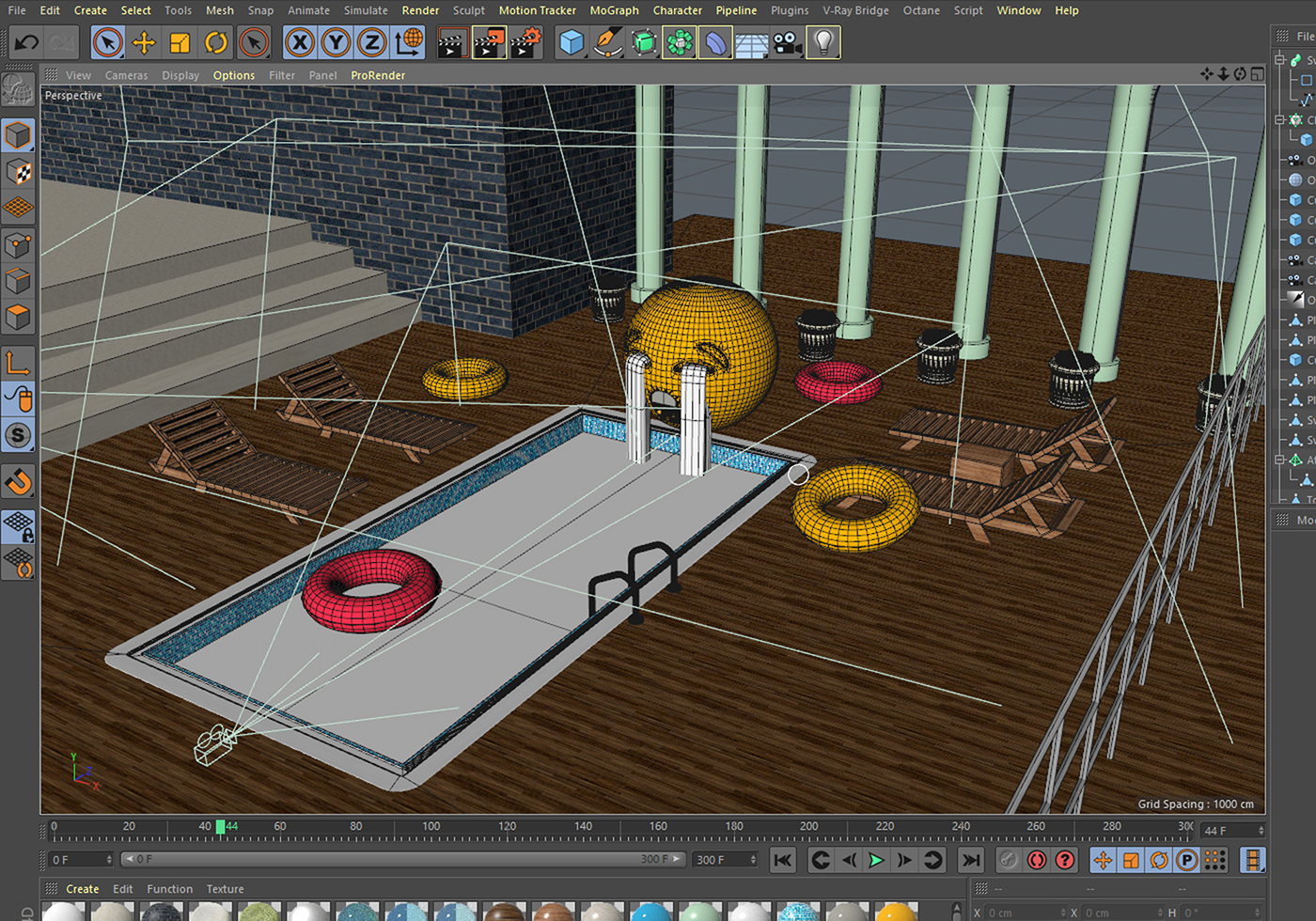Open the Render Settings dialog
The width and height of the screenshot is (1316, 921).
tap(525, 42)
